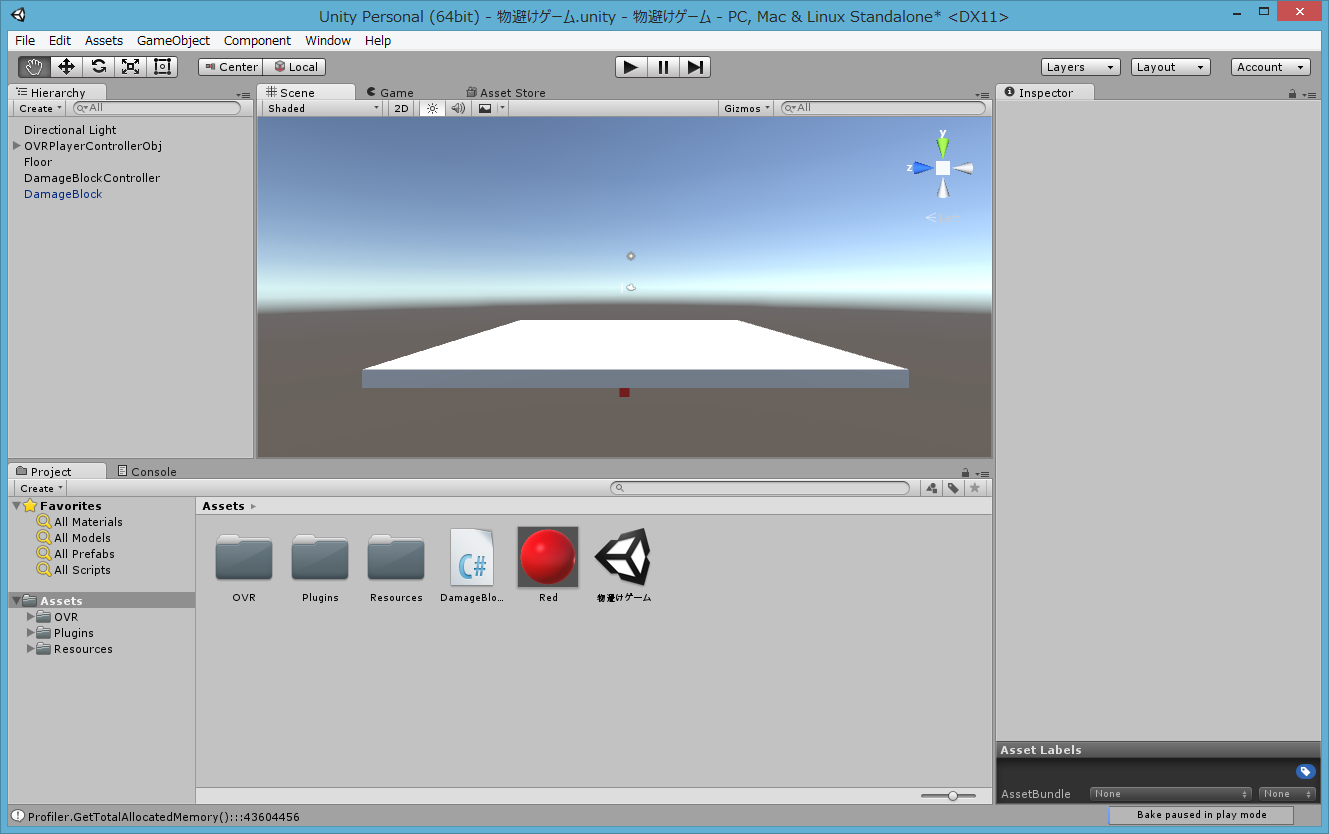1329x834 pixels.
Task: Expand the OVR folder in tree
Action: [x=31, y=617]
